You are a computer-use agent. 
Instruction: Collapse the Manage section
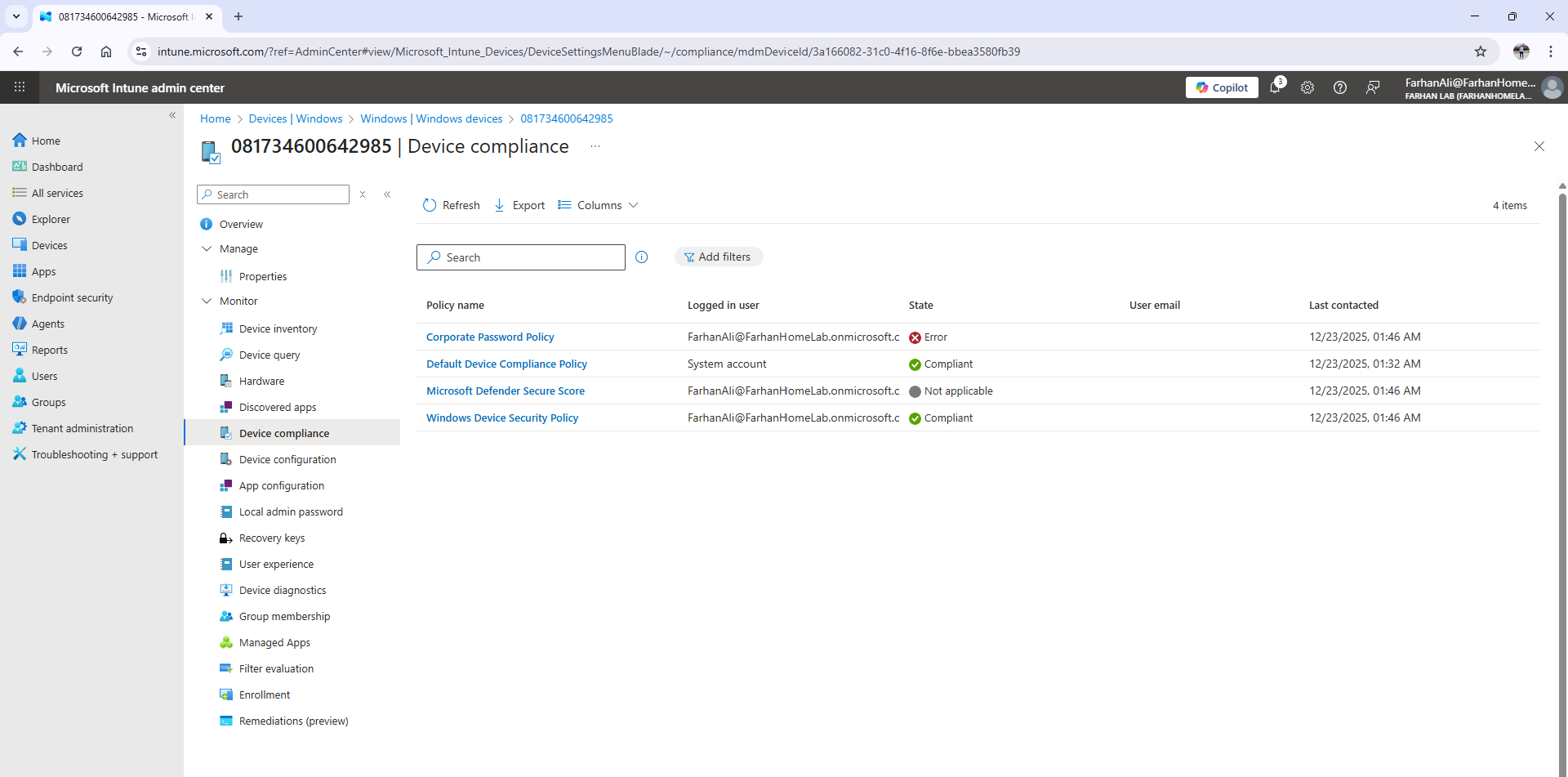tap(207, 249)
